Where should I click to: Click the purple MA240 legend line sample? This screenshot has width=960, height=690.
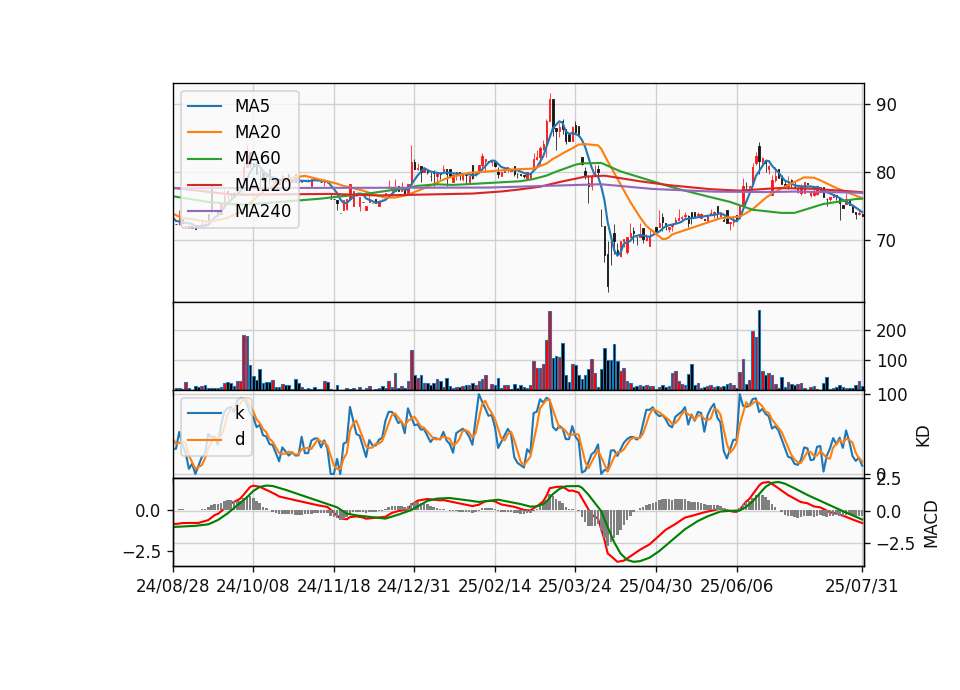(204, 211)
